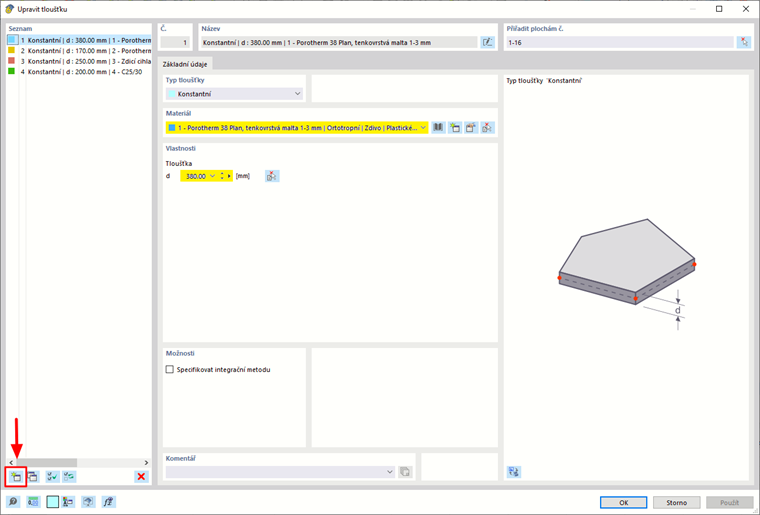Open the d field right-arrow context menu
The image size is (760, 515).
click(229, 176)
